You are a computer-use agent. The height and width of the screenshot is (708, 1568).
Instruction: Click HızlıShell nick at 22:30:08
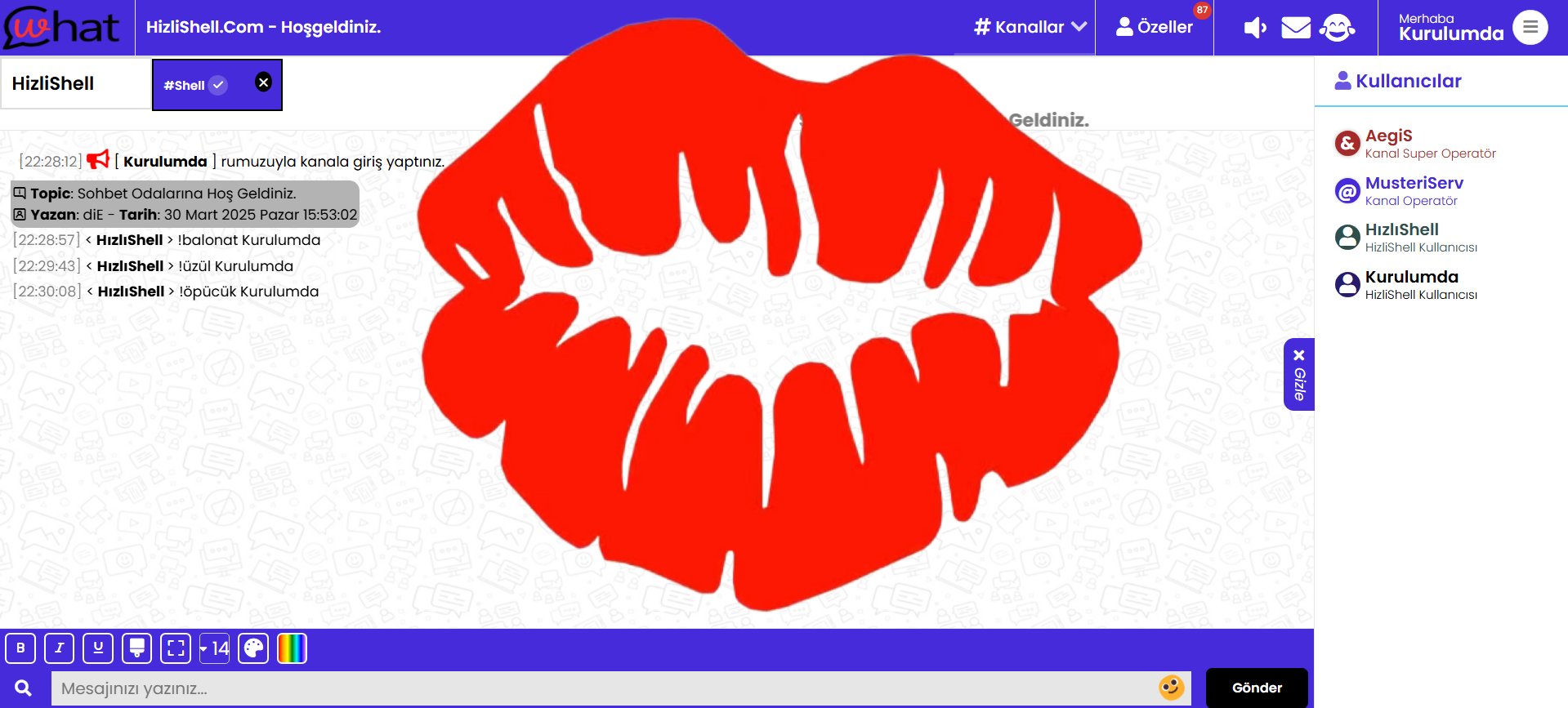coord(131,292)
